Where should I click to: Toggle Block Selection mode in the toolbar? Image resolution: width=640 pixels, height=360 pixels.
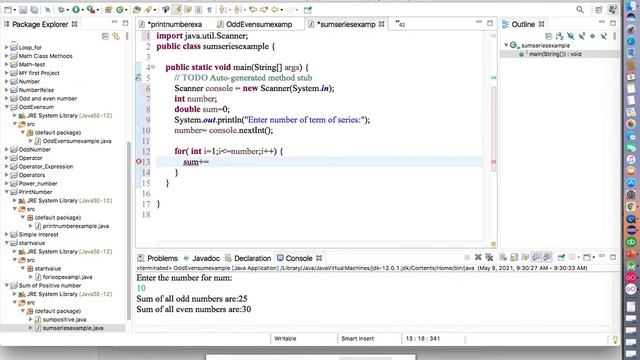coord(198,9)
